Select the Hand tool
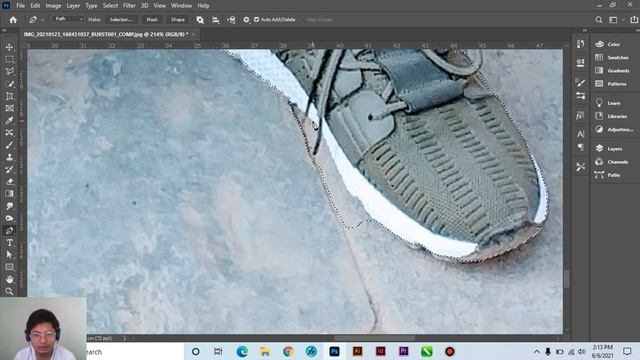The image size is (640, 360). (9, 279)
